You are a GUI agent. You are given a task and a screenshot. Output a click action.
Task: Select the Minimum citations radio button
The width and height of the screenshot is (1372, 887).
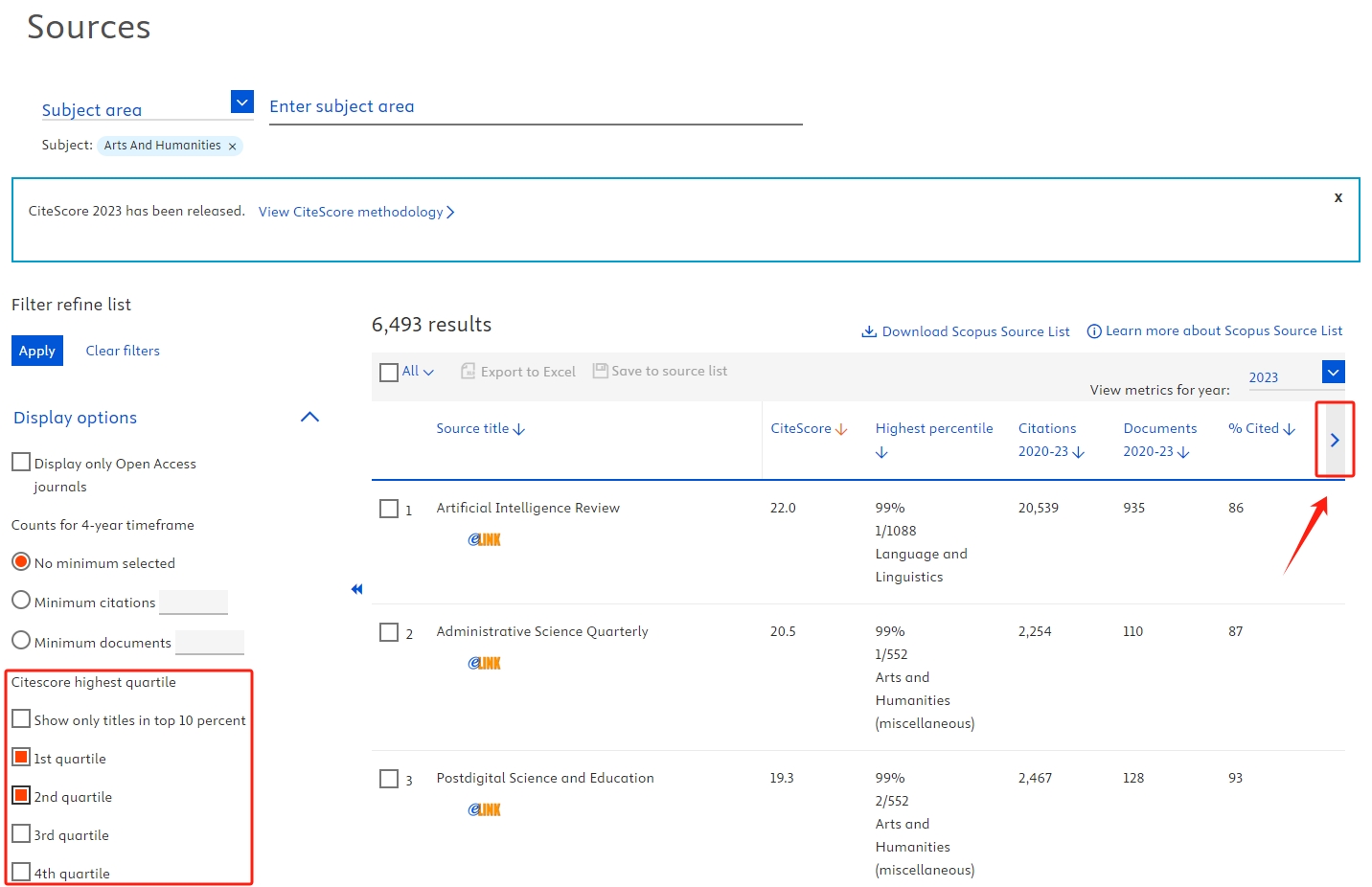21,602
